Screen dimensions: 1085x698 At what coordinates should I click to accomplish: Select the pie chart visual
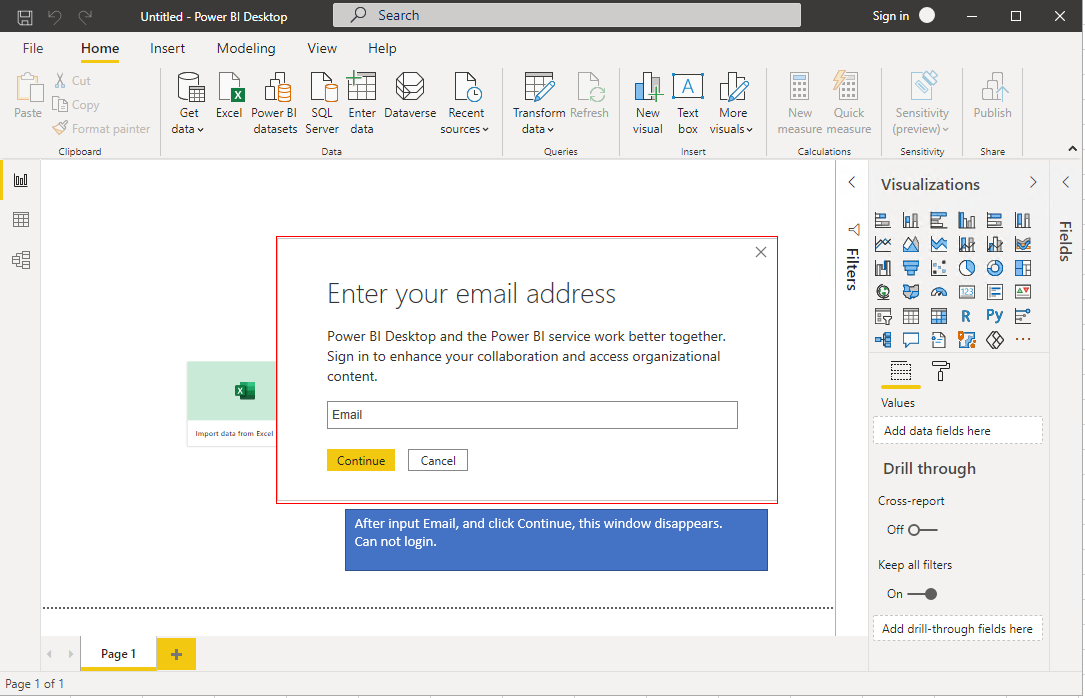click(x=967, y=268)
